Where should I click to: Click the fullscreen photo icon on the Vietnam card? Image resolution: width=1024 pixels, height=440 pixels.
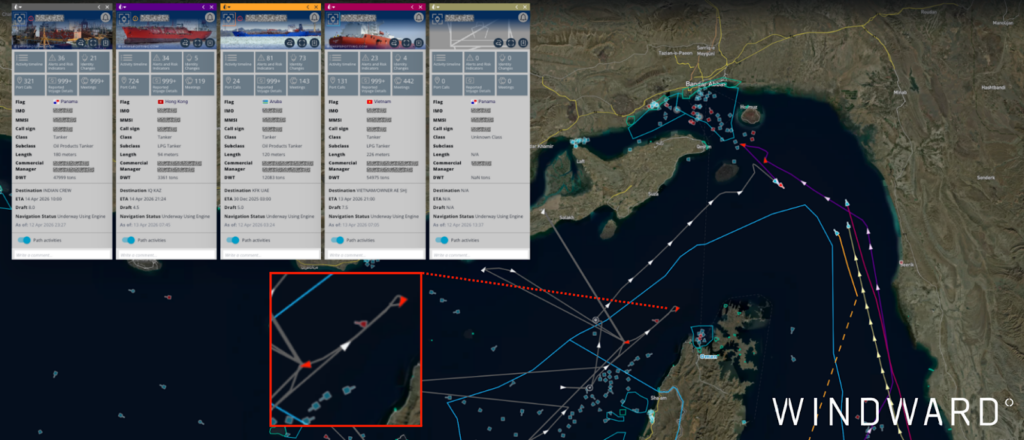click(x=406, y=42)
